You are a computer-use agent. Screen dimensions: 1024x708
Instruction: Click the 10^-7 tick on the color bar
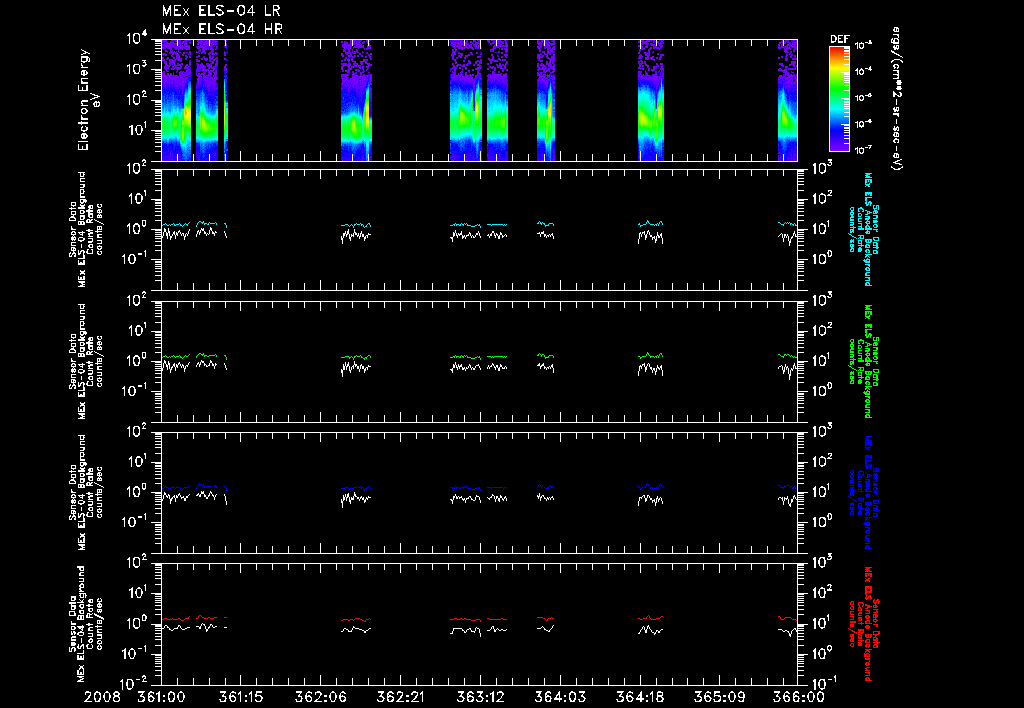point(863,150)
